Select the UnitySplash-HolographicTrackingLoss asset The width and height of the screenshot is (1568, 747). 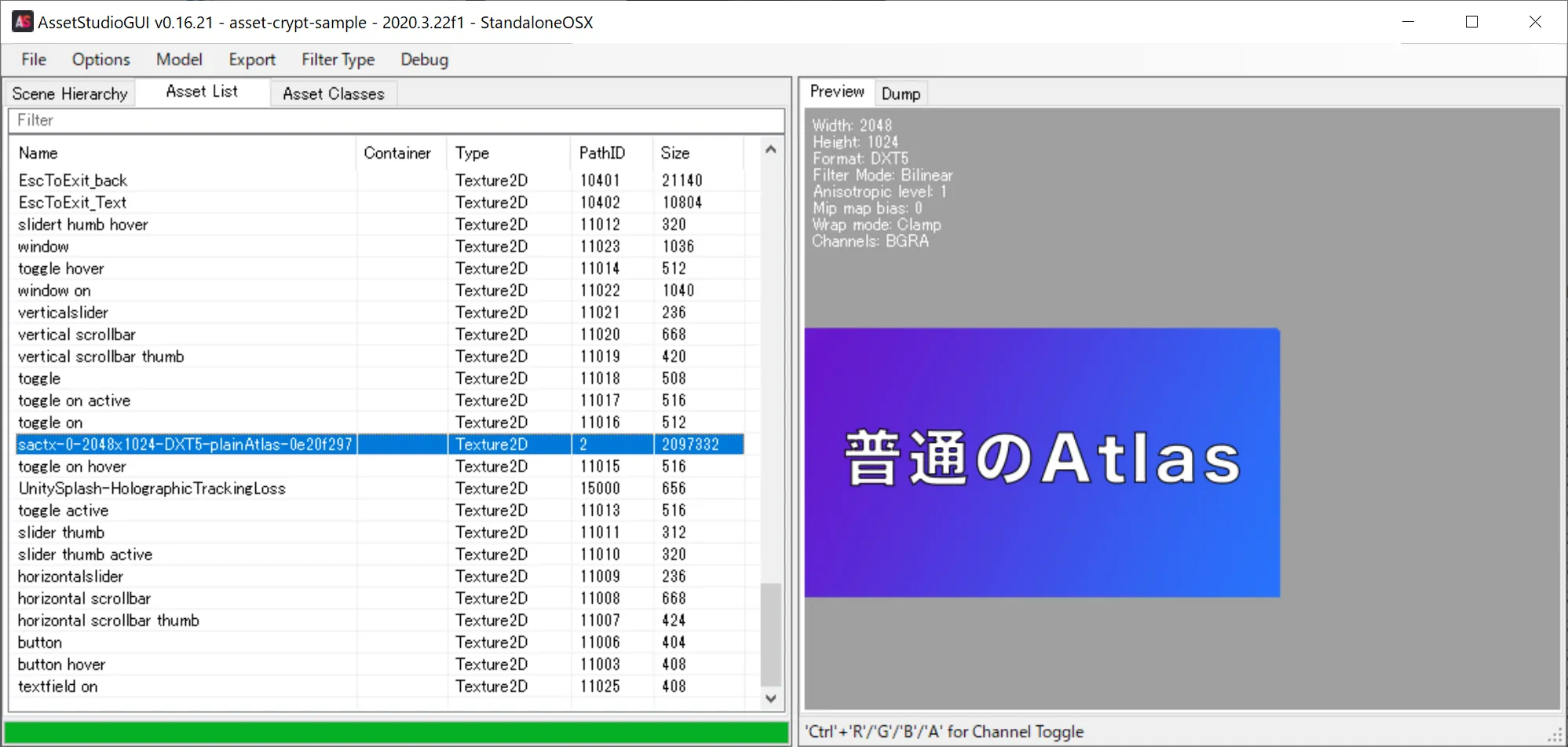click(x=152, y=488)
